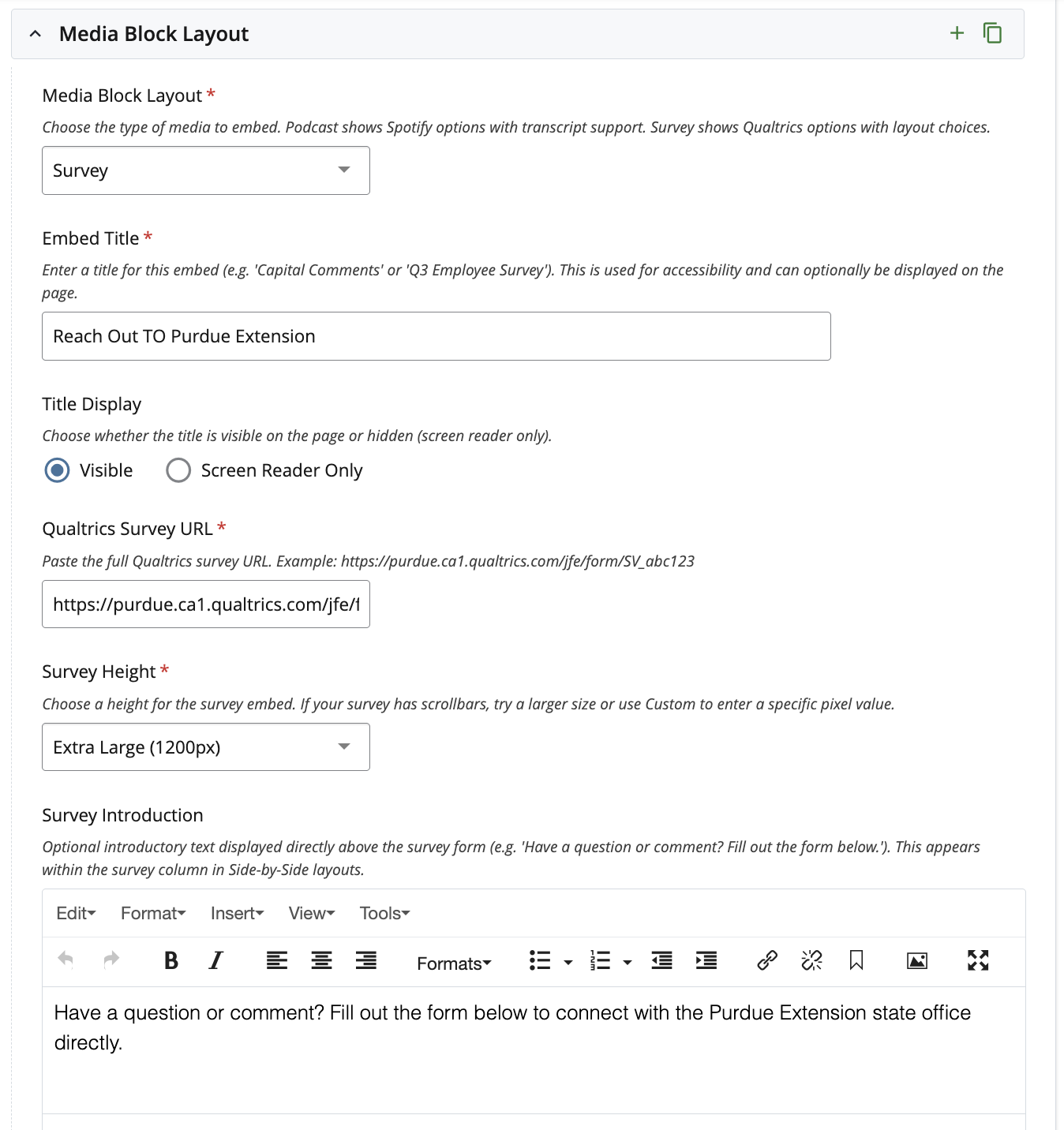Click the add block plus button
Viewport: 1064px width, 1130px height.
pyautogui.click(x=956, y=33)
